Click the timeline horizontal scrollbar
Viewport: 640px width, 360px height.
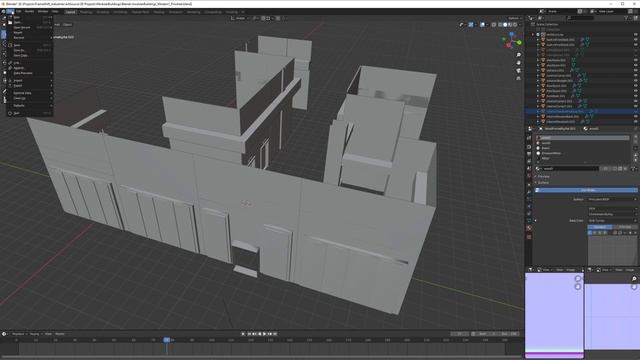pyautogui.click(x=261, y=357)
